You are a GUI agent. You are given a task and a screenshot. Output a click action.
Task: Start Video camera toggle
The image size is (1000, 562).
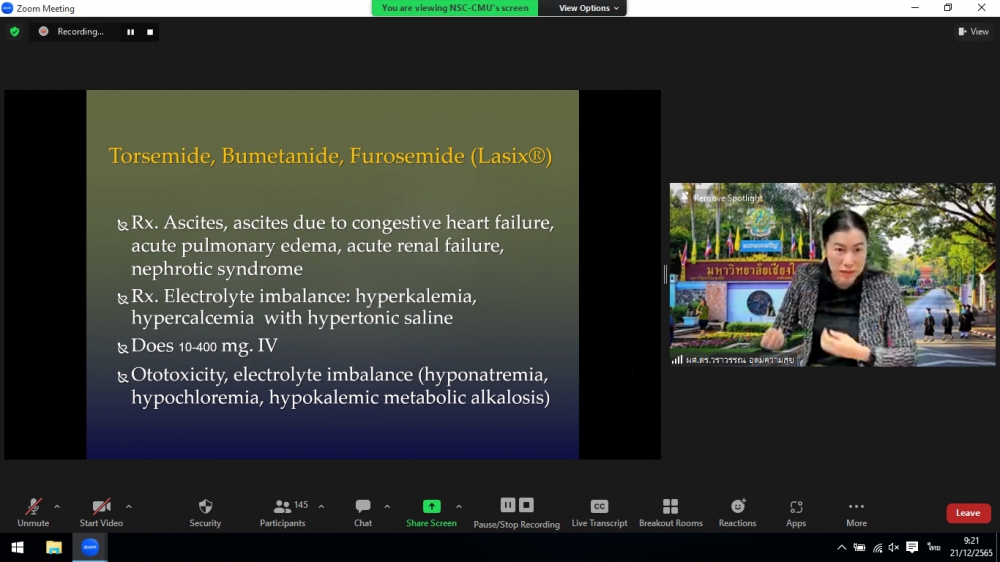coord(101,507)
